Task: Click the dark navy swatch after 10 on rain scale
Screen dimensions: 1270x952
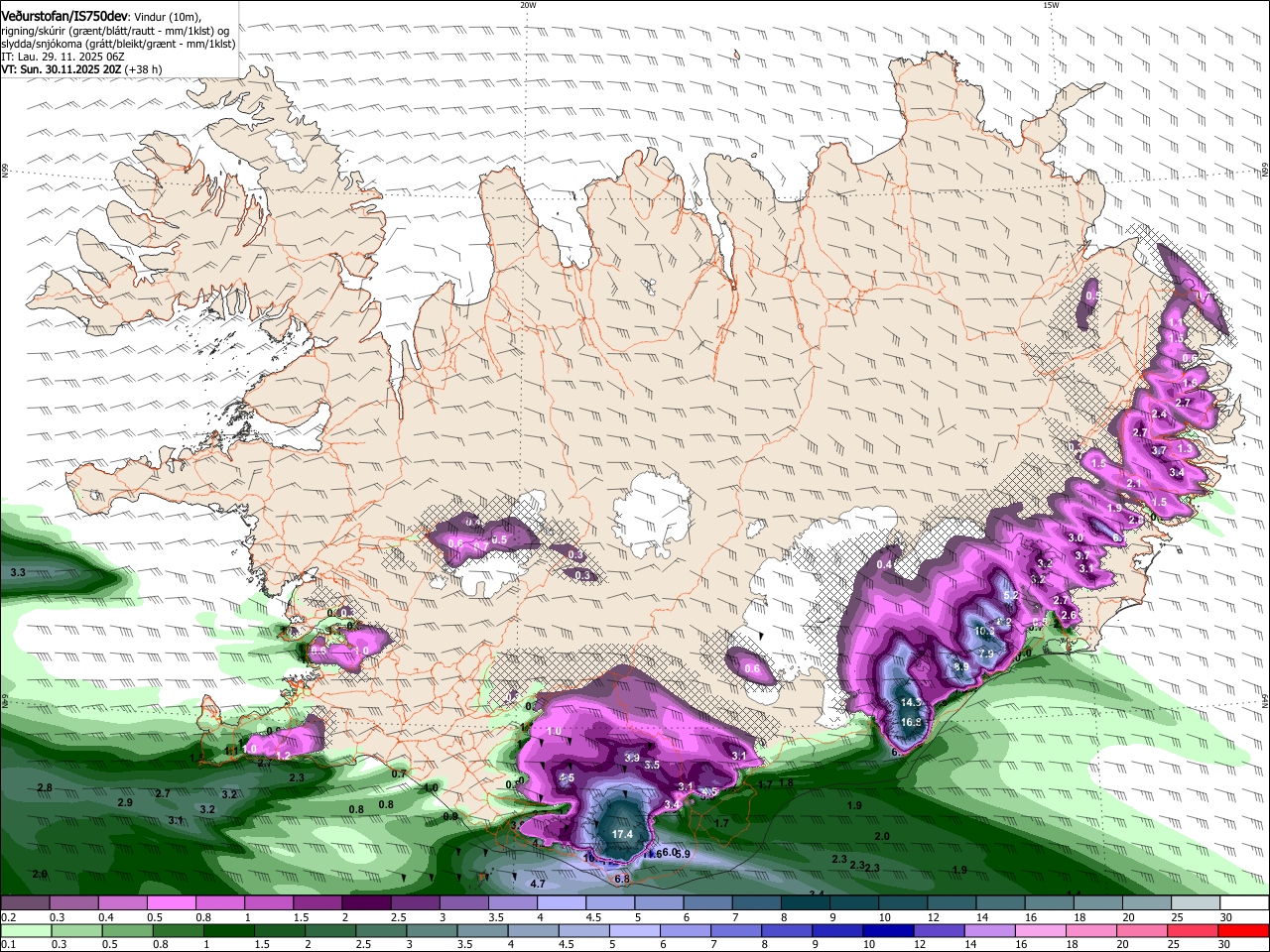Action: (886, 930)
